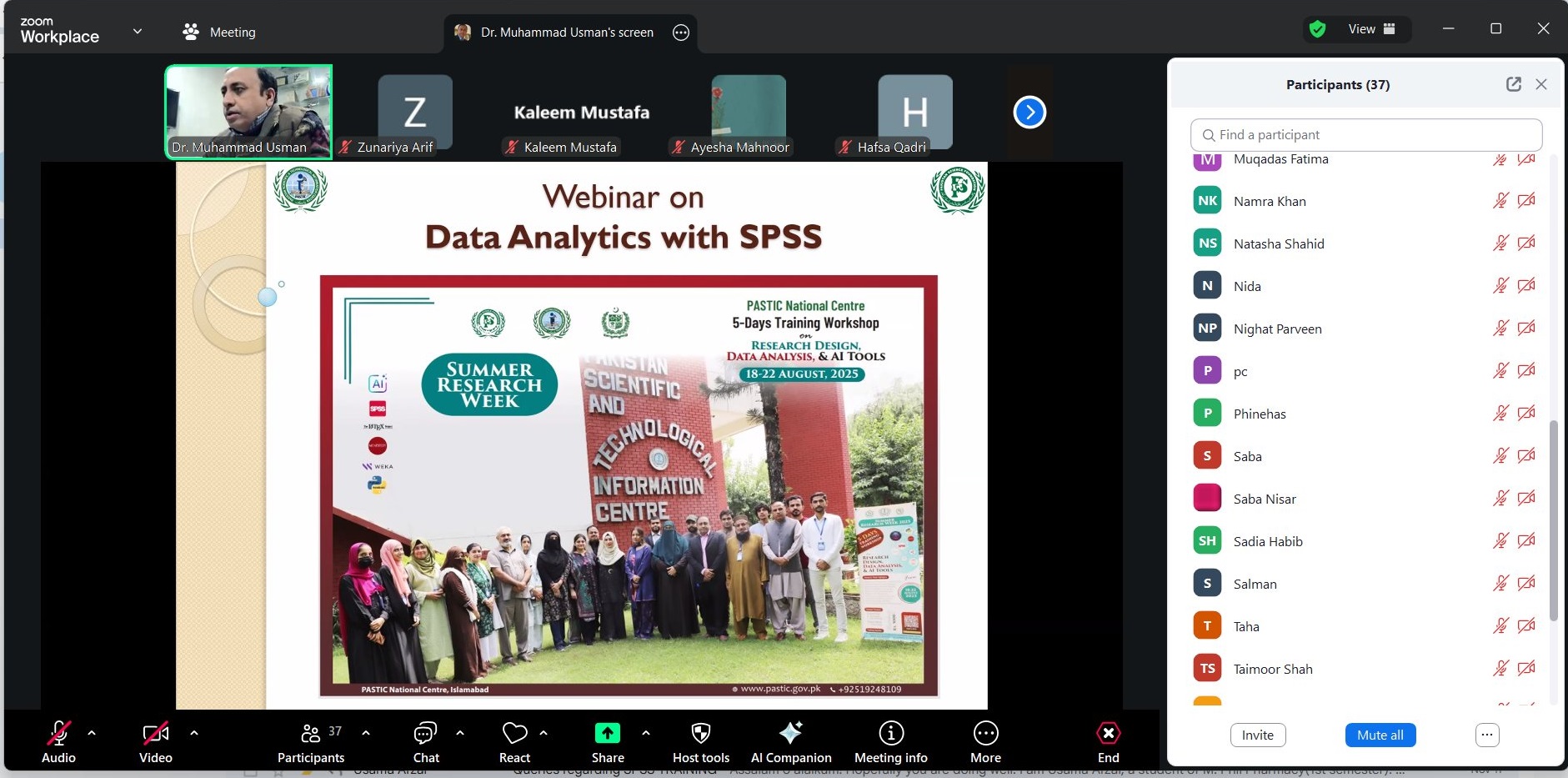Toggle Taha's camera-off indicator

[1528, 625]
